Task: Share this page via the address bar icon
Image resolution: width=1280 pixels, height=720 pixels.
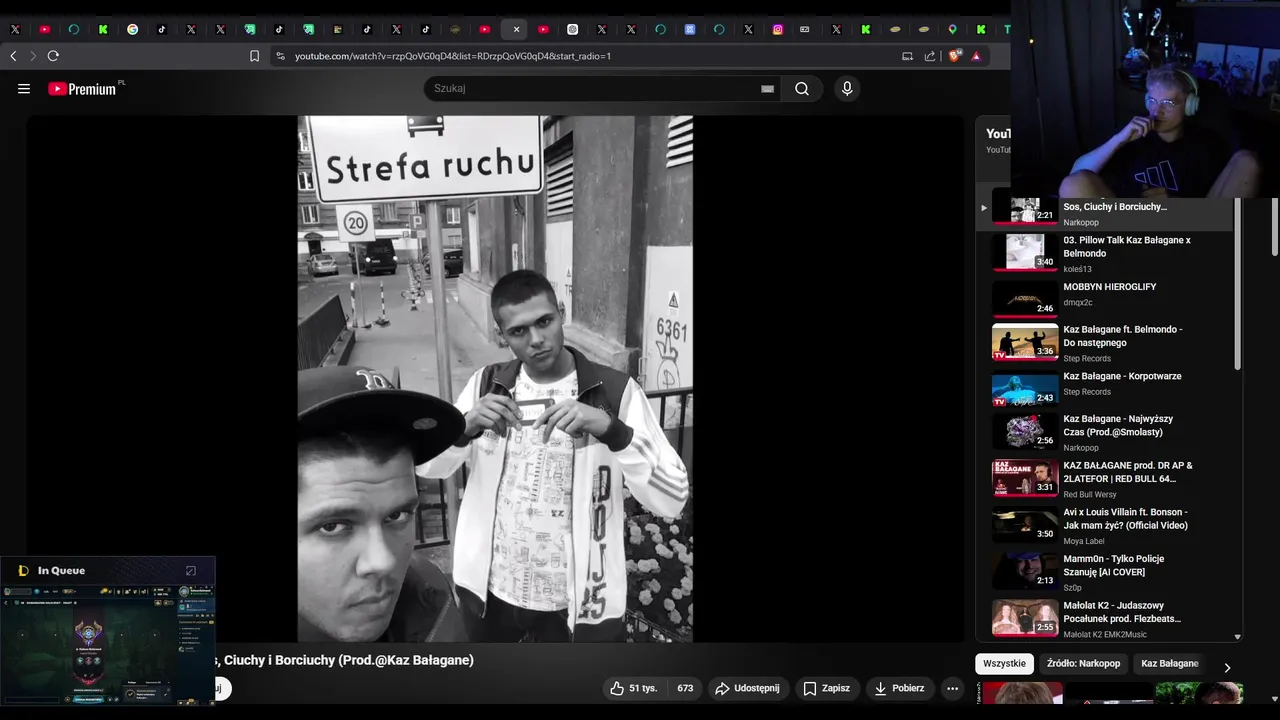Action: [930, 56]
